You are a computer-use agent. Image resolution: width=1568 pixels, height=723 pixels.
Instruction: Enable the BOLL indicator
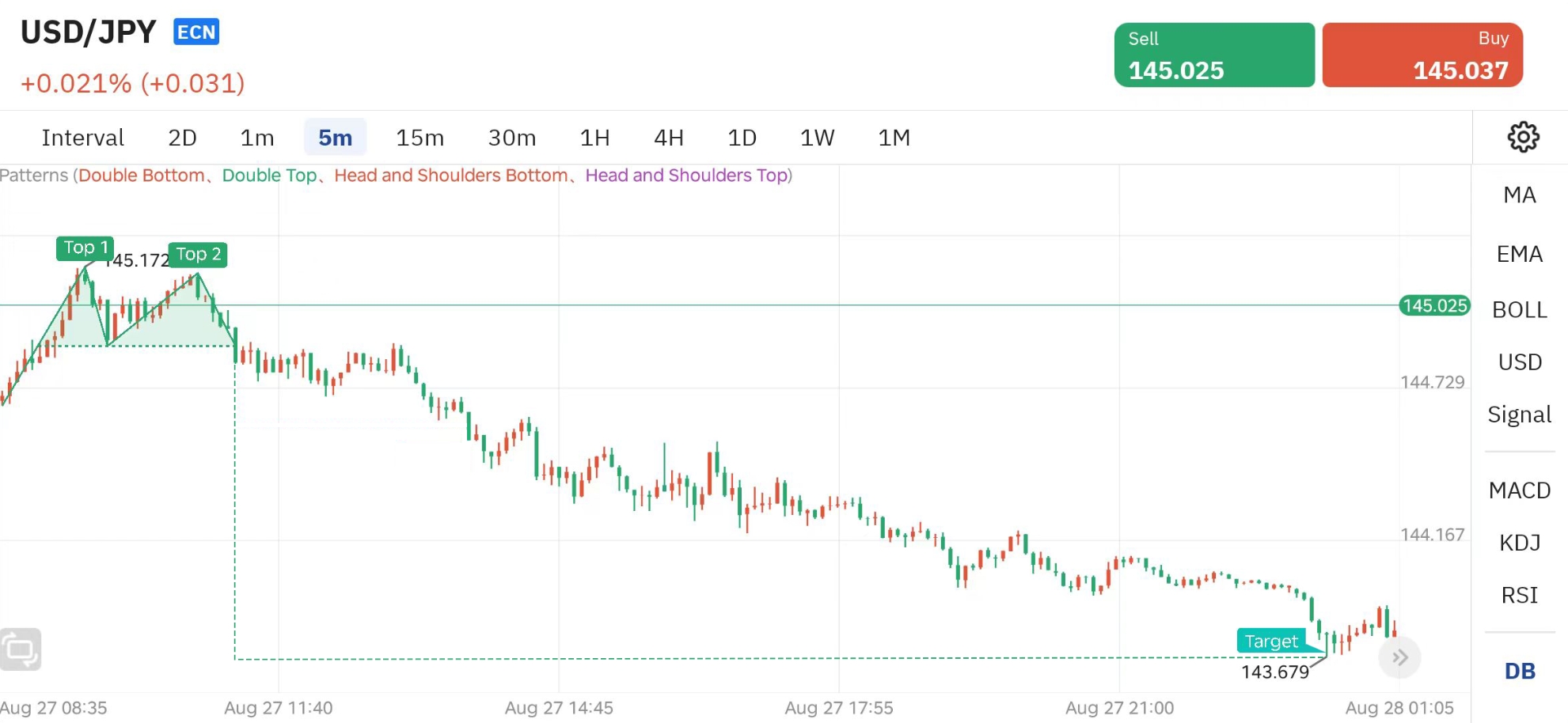click(x=1520, y=309)
